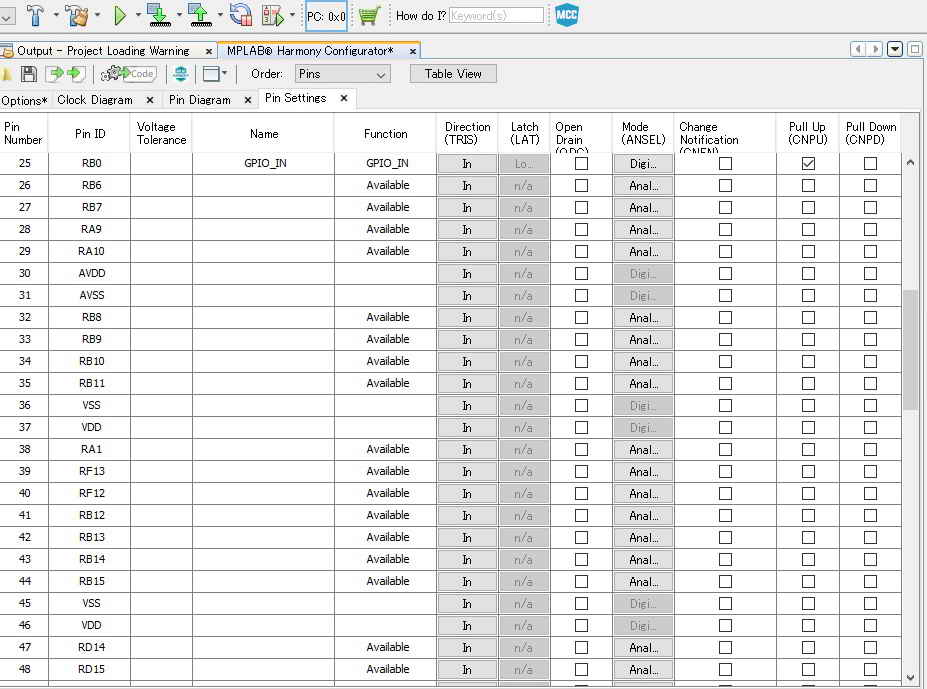Check Pull Up for pin RA9

(x=808, y=229)
